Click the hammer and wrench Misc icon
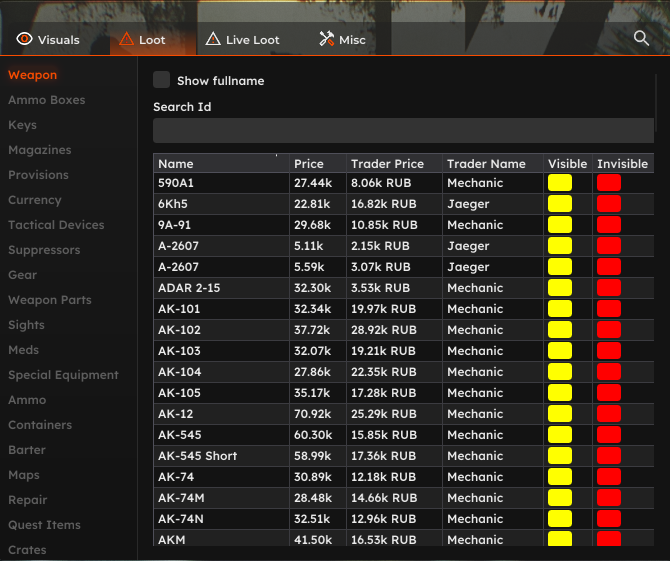 326,39
